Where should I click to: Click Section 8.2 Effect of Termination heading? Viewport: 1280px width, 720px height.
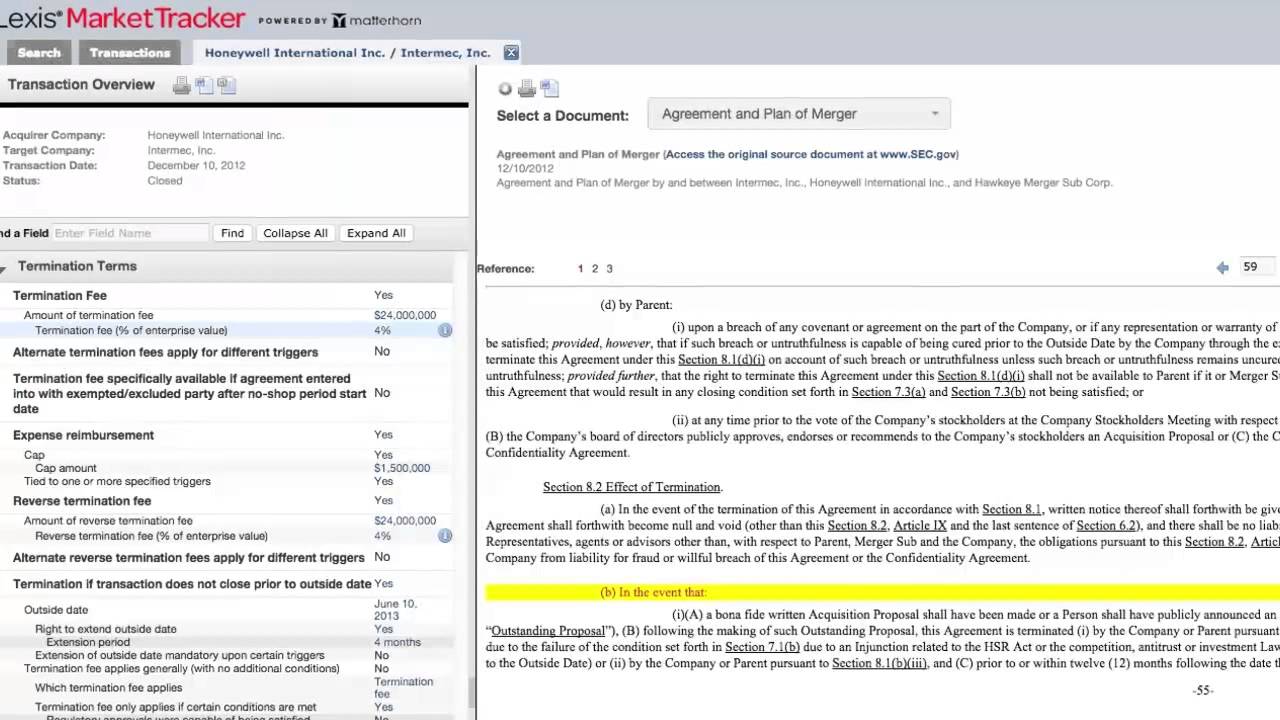pyautogui.click(x=632, y=487)
